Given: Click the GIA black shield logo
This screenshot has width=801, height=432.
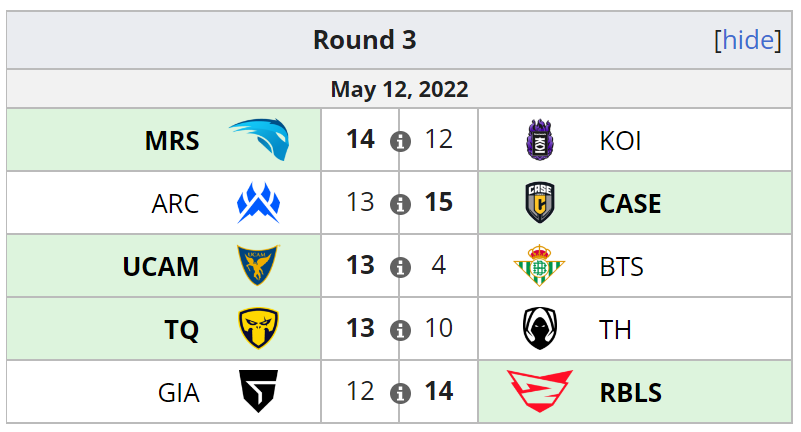Looking at the screenshot, I should [259, 391].
